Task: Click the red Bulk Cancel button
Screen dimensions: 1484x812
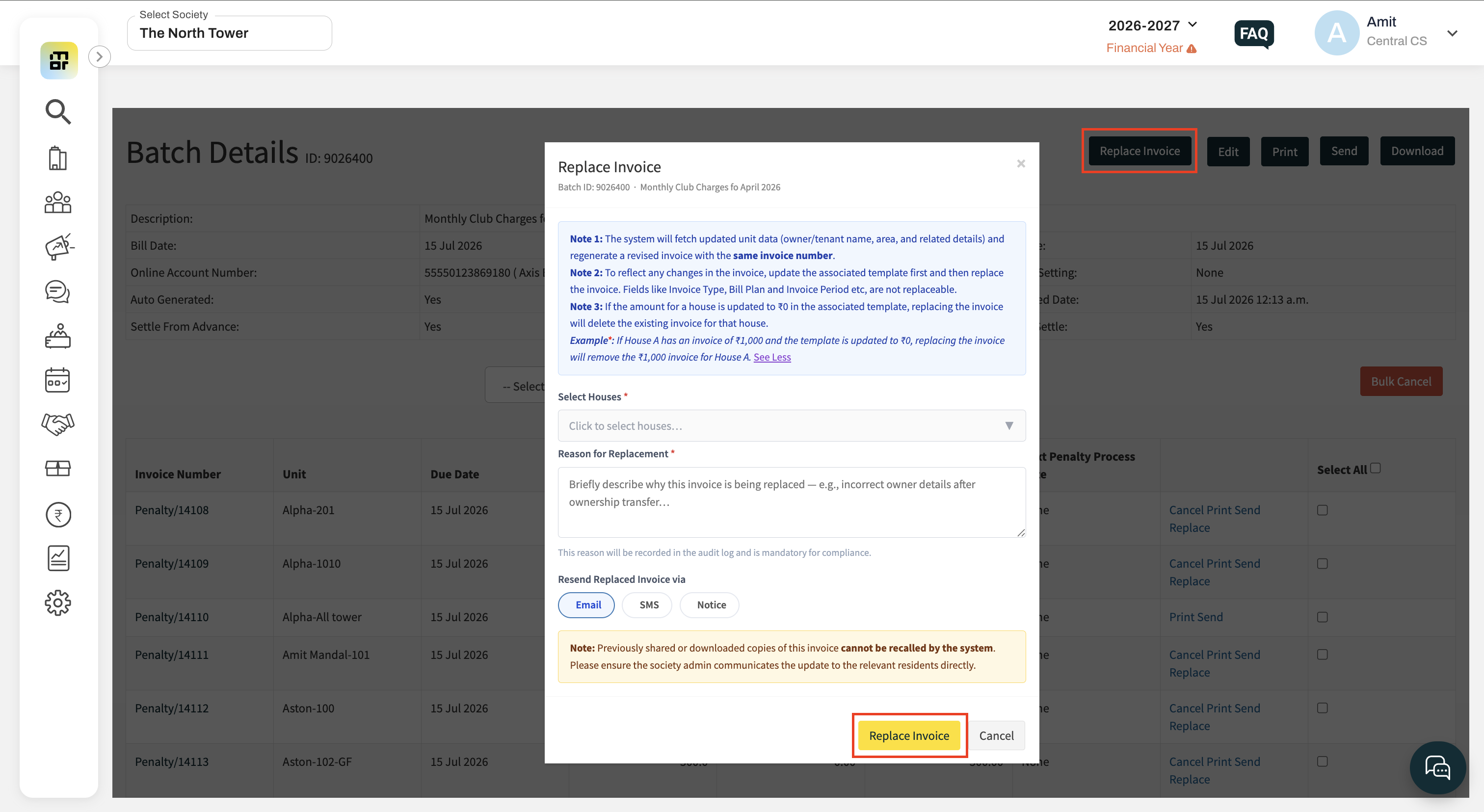Action: (1401, 381)
